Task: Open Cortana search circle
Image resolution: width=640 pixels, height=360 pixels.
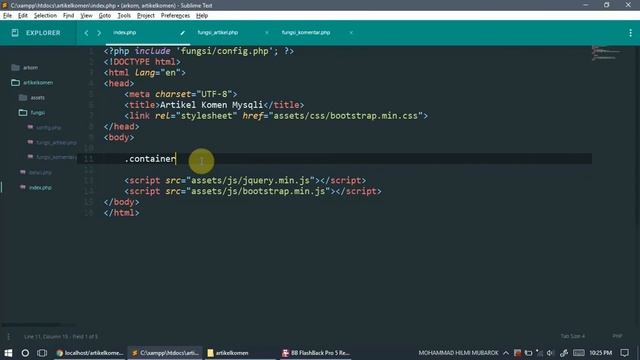Action: coord(25,353)
